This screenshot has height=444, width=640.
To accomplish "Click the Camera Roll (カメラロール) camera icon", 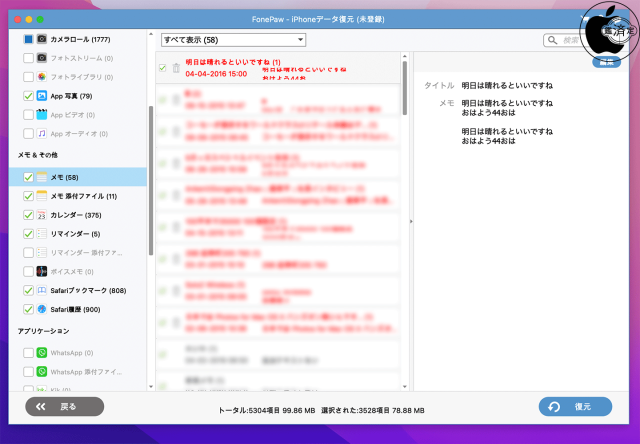I will coord(42,39).
